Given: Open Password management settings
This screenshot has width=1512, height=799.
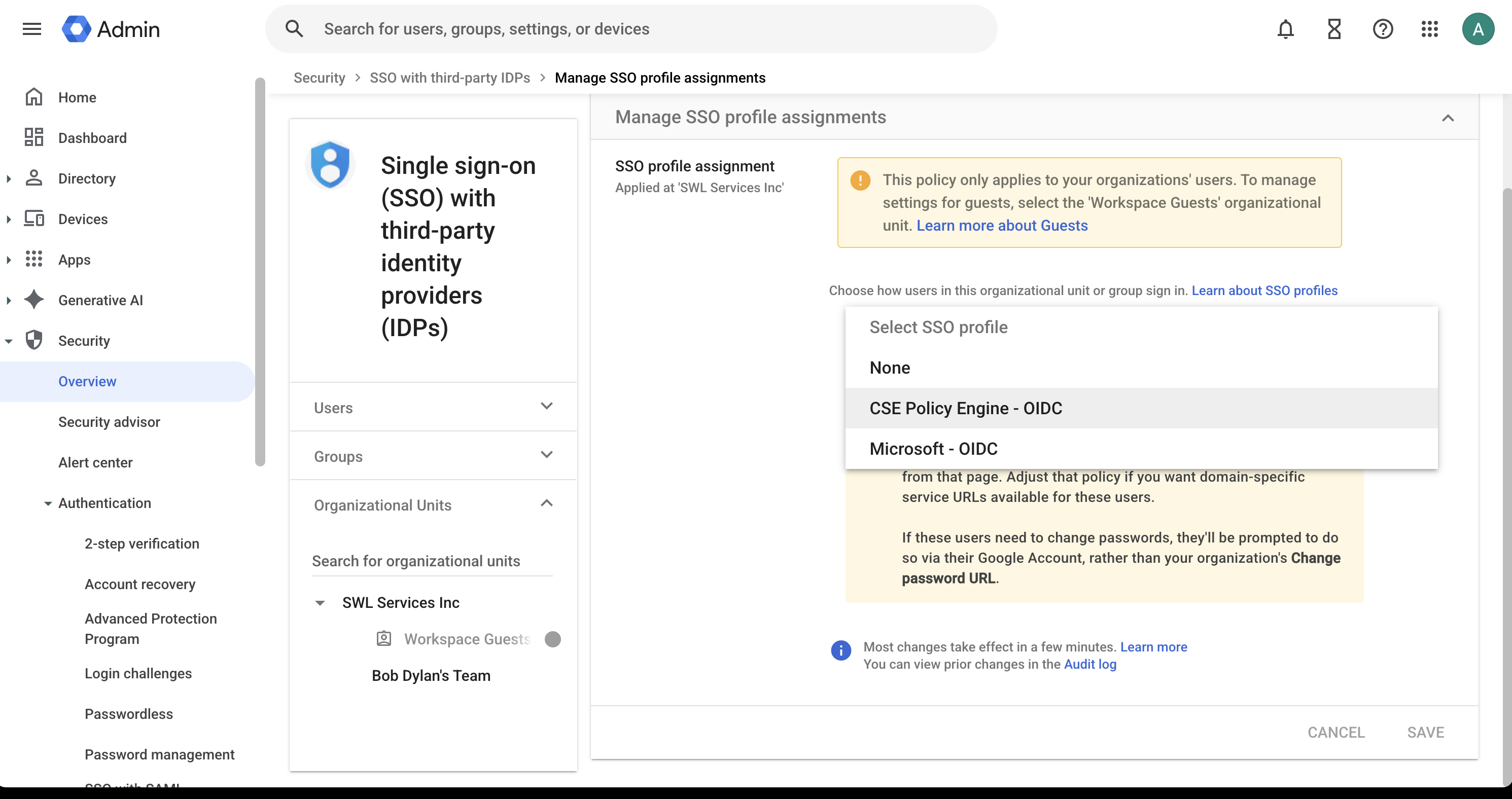Looking at the screenshot, I should click(x=159, y=754).
